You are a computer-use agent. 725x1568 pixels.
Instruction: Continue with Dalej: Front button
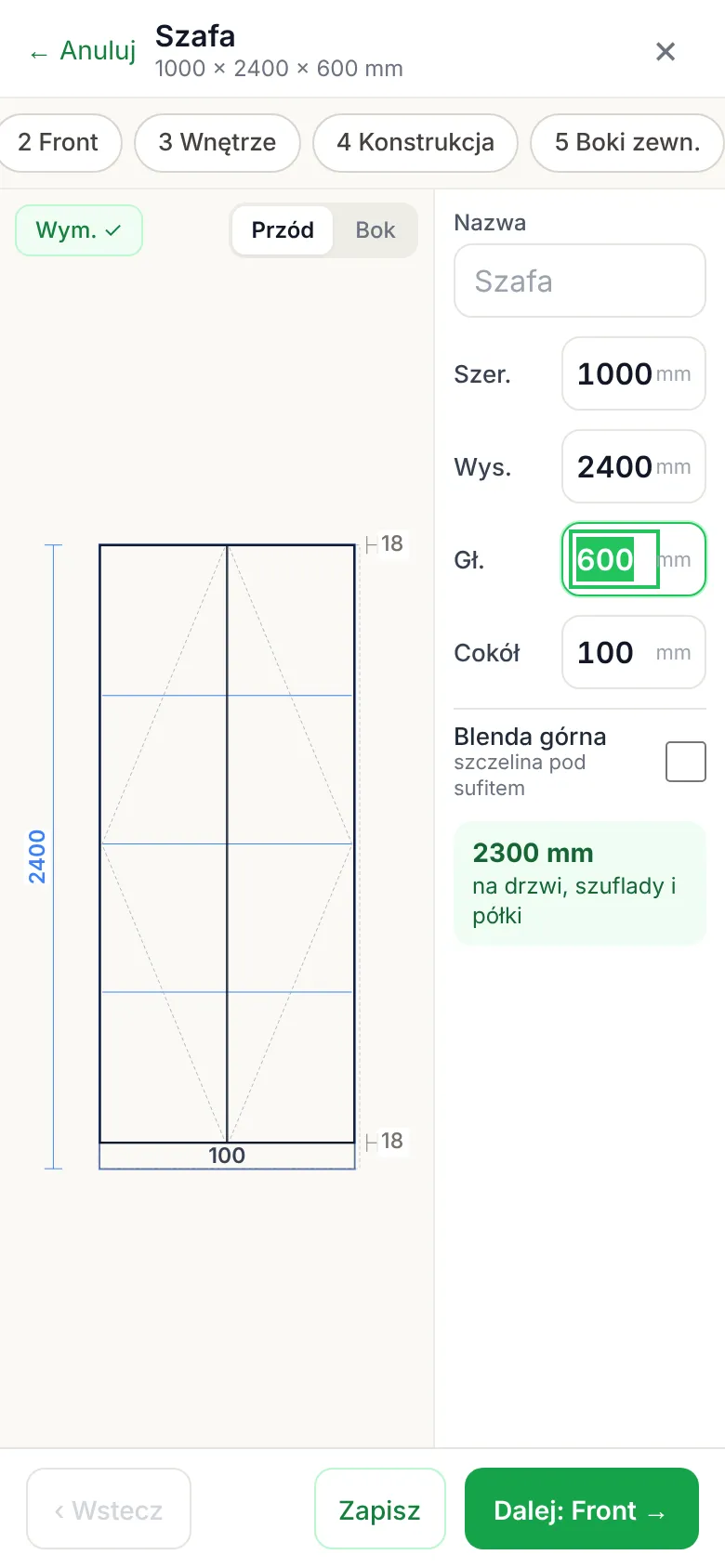click(x=582, y=1509)
